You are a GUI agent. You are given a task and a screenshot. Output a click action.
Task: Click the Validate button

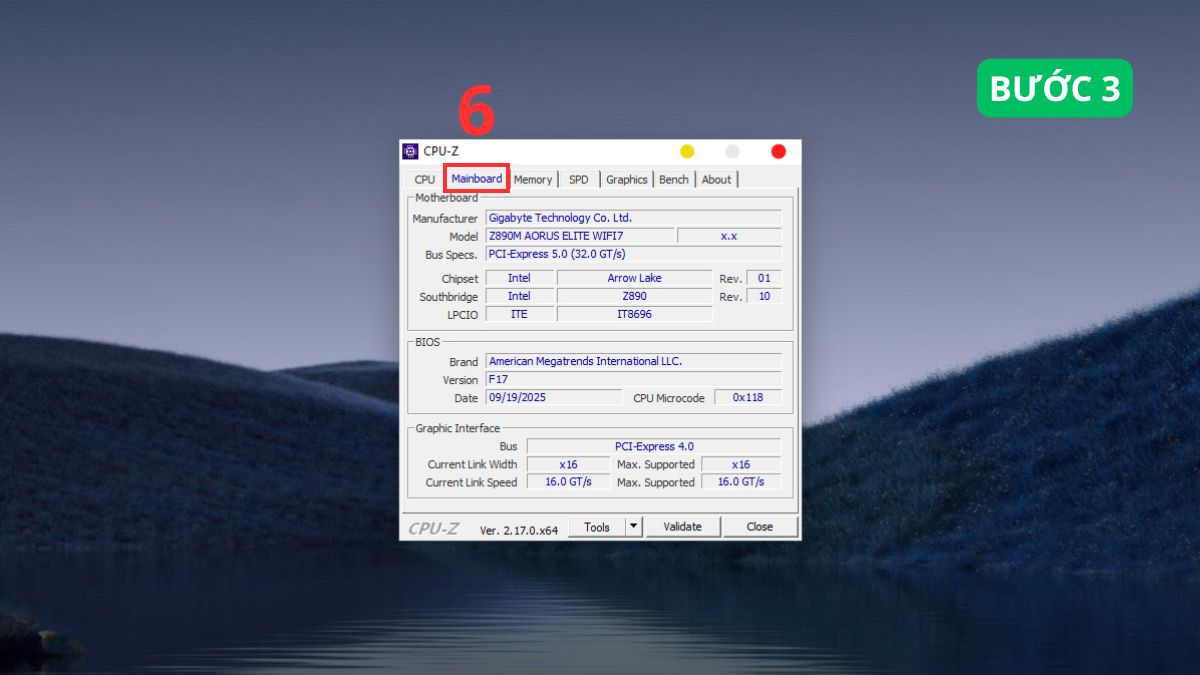683,526
